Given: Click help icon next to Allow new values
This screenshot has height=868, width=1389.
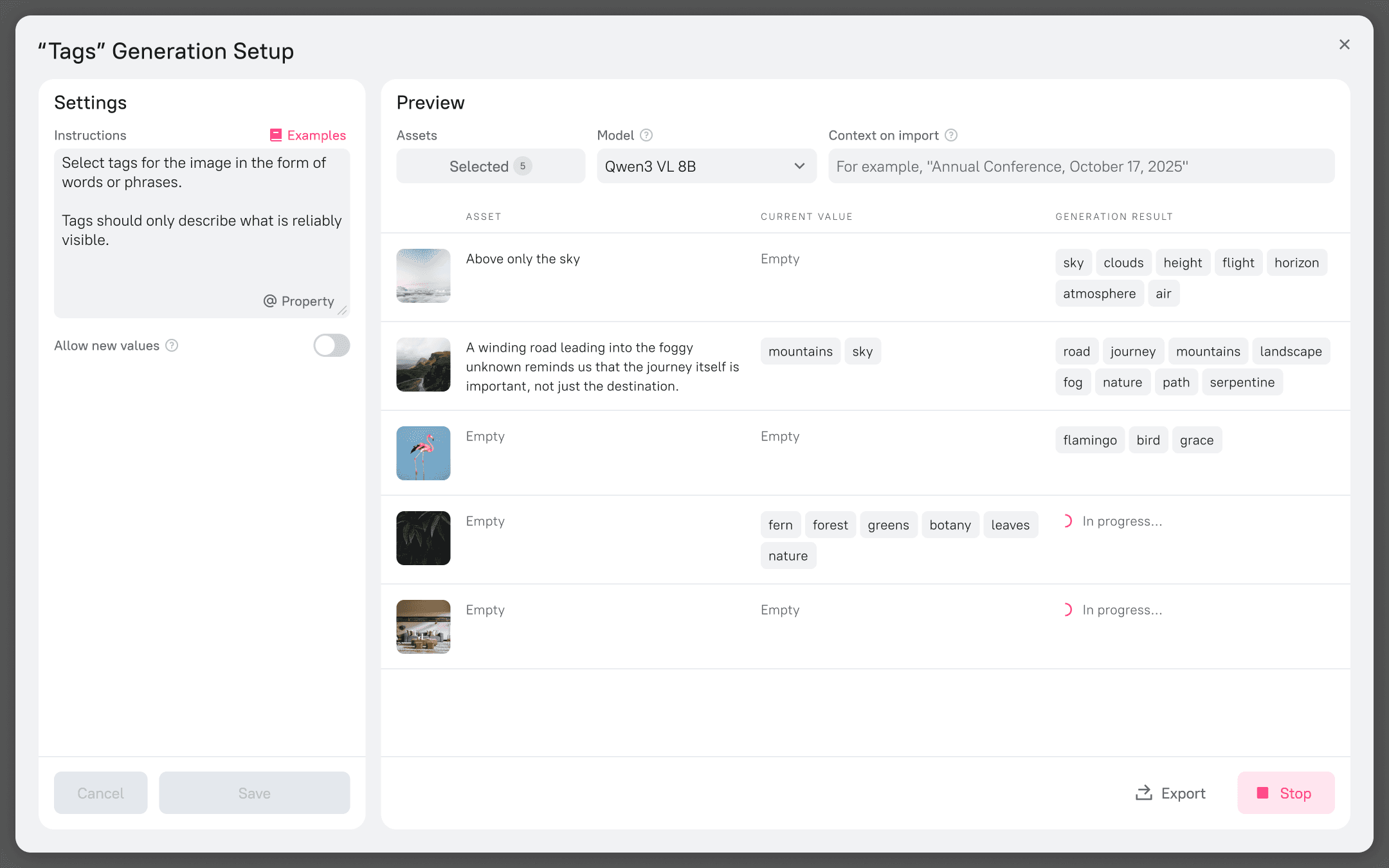Looking at the screenshot, I should tap(172, 346).
